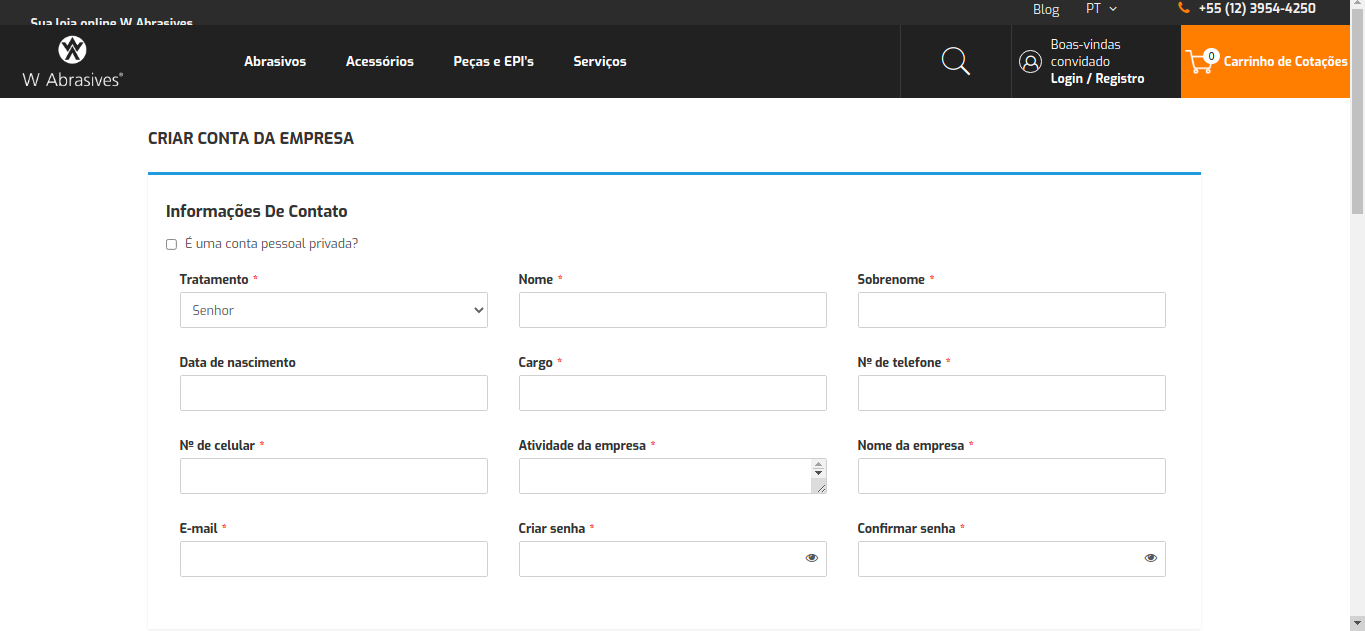Focus the Cargo input field
1365x631 pixels.
pos(673,393)
